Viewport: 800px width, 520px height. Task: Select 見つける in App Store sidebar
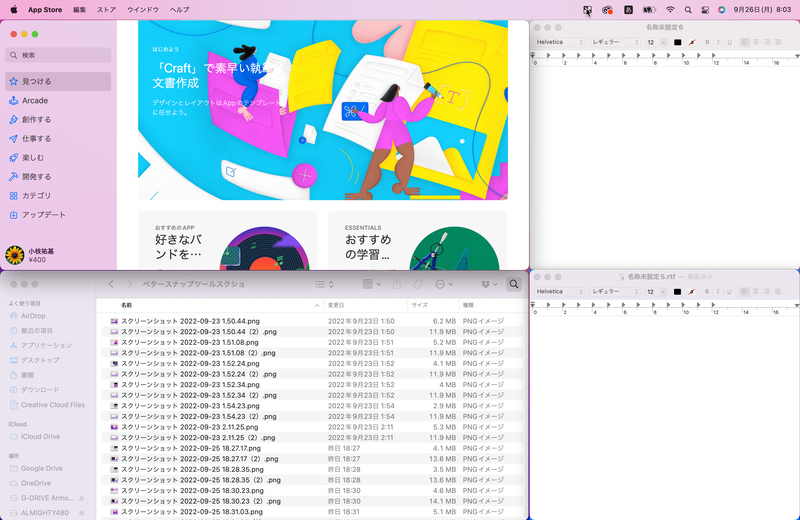coord(58,81)
